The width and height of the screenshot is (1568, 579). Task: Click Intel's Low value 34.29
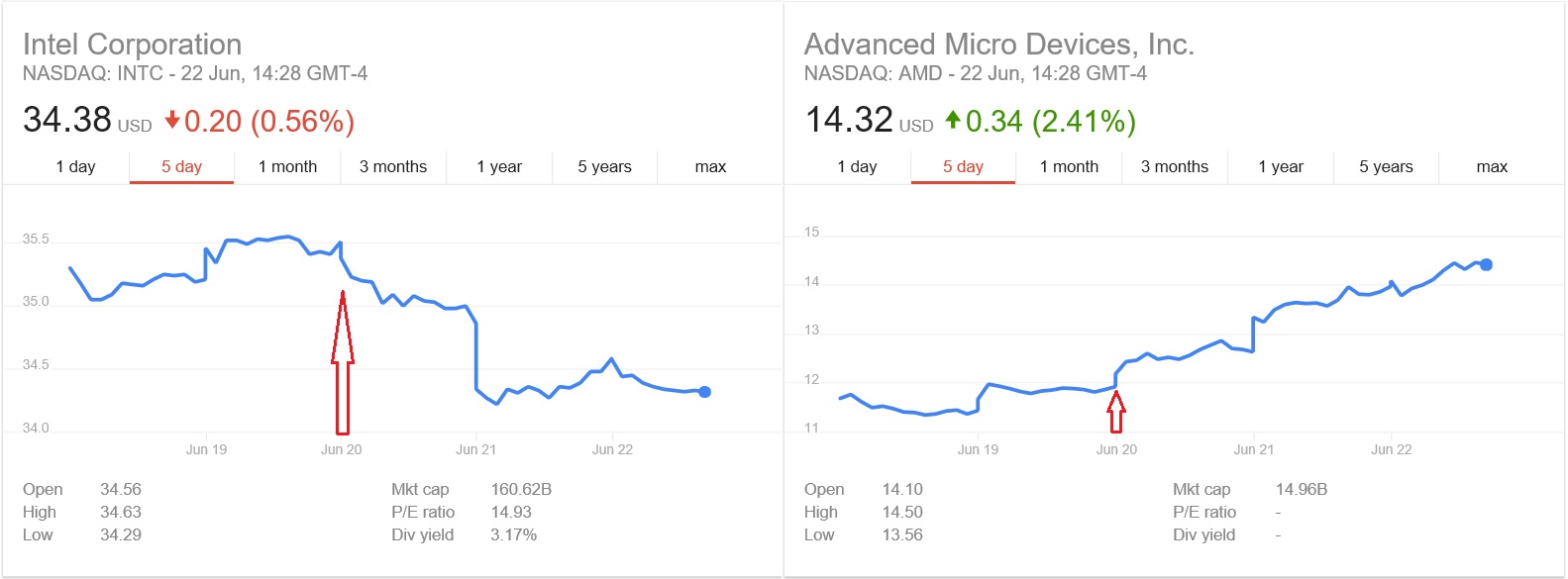121,534
